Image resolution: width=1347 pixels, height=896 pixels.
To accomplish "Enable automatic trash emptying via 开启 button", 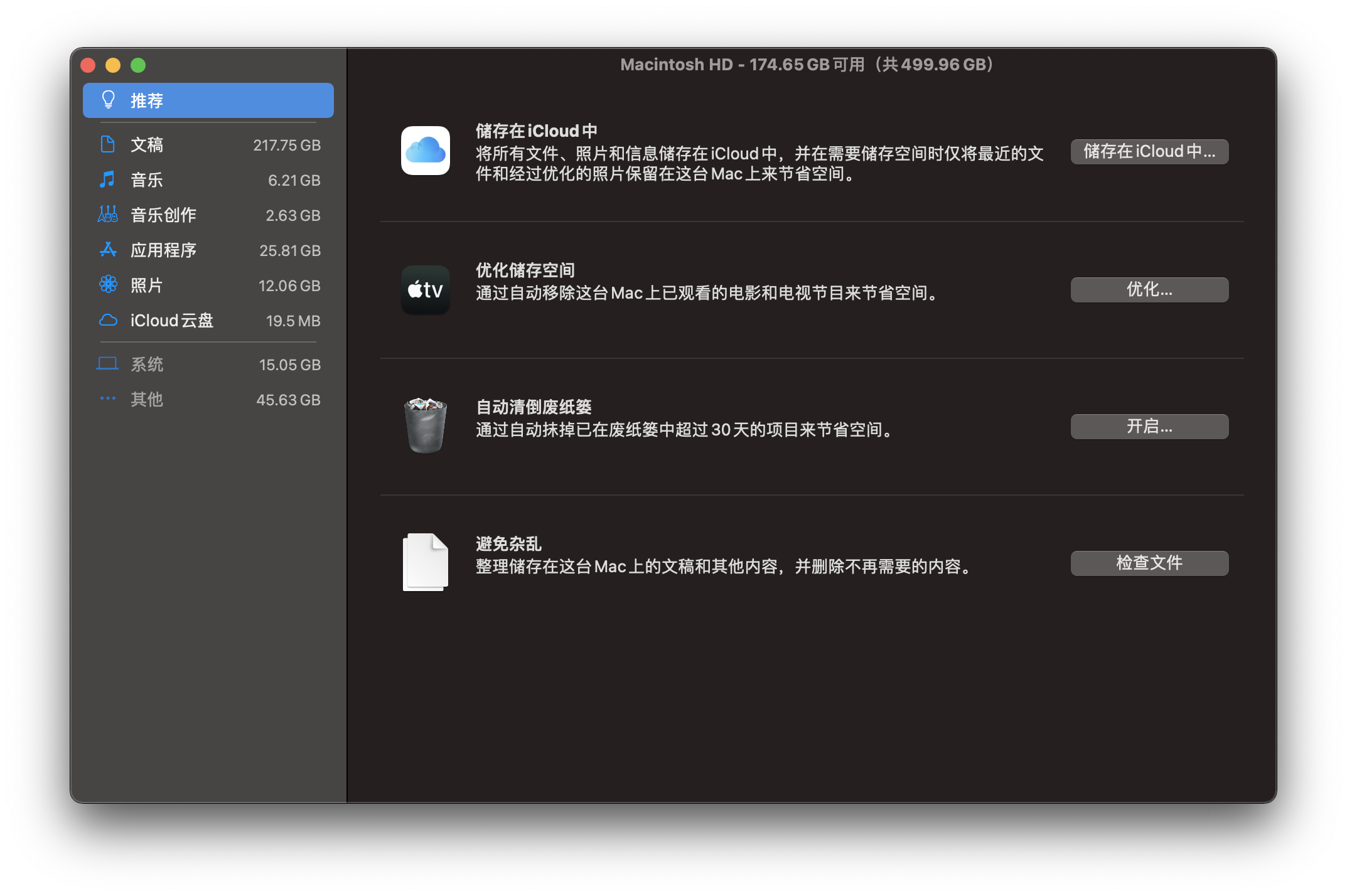I will click(1149, 426).
